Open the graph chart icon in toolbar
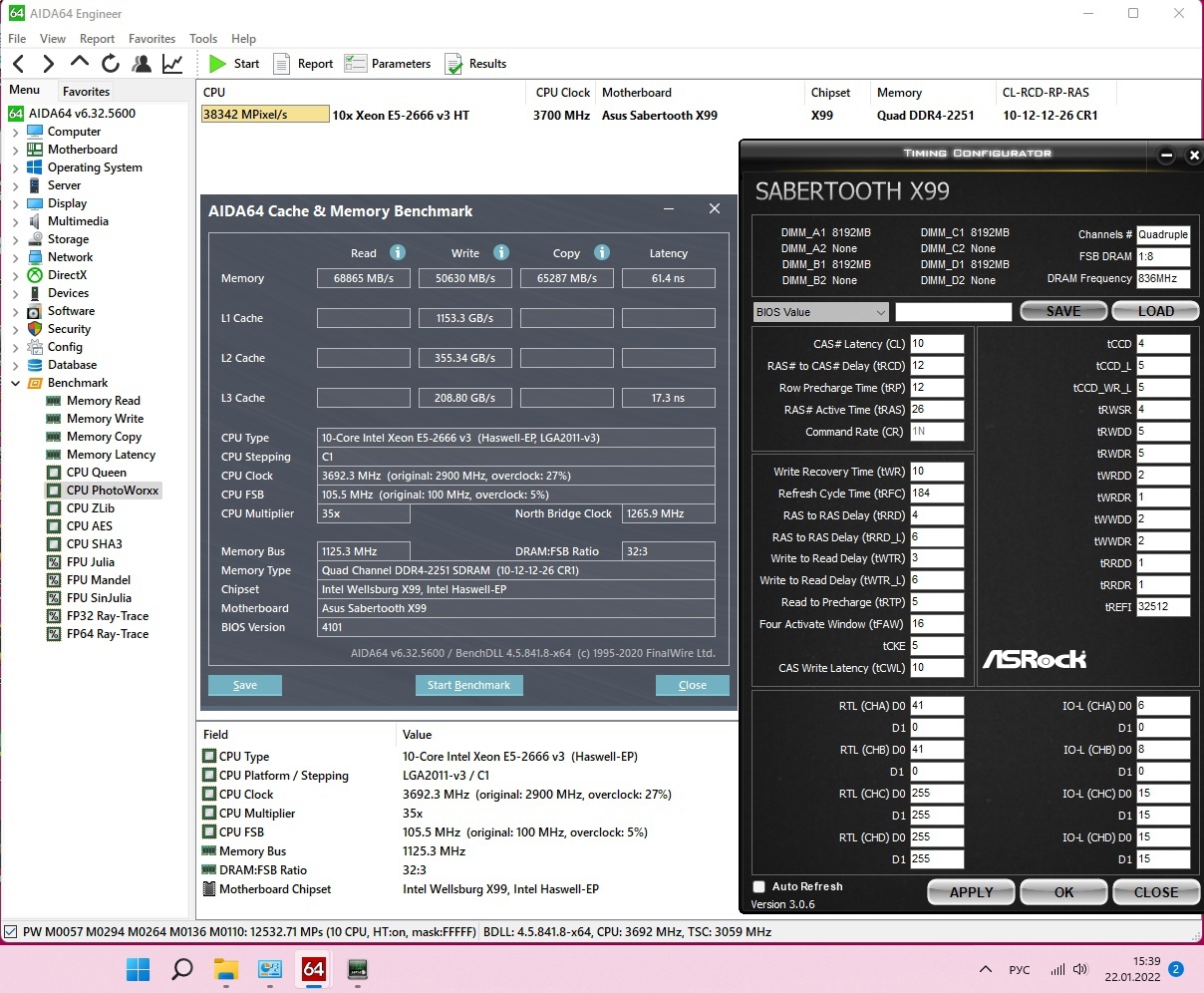1204x993 pixels. pos(172,64)
